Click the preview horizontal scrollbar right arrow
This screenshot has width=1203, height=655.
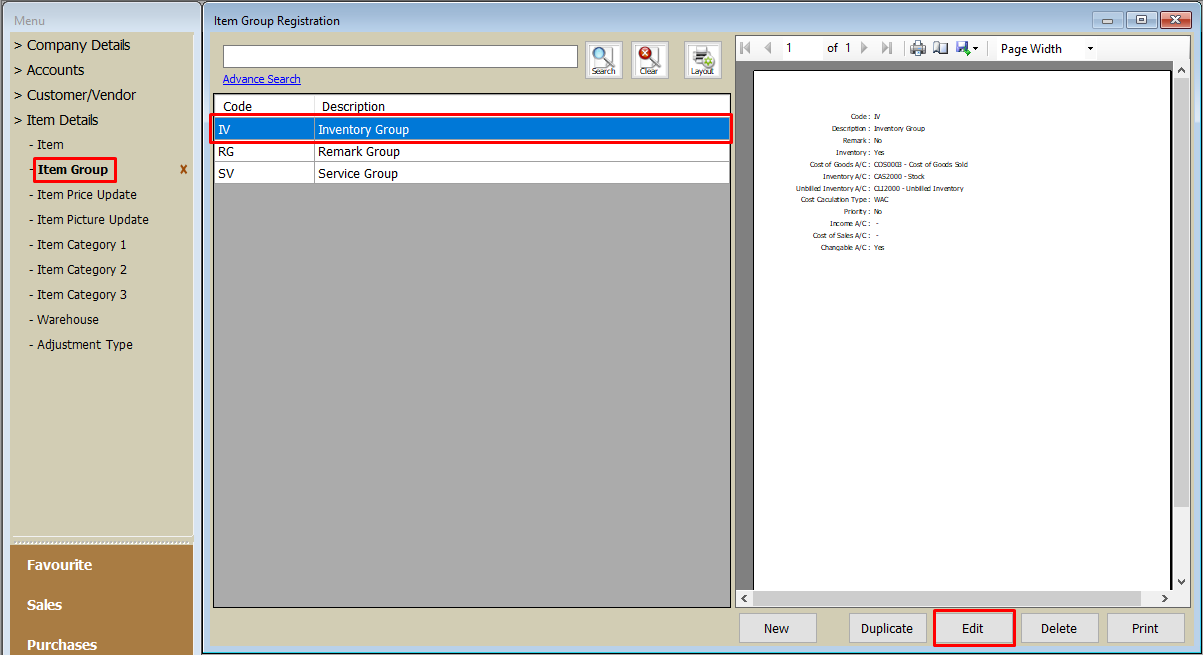1167,598
